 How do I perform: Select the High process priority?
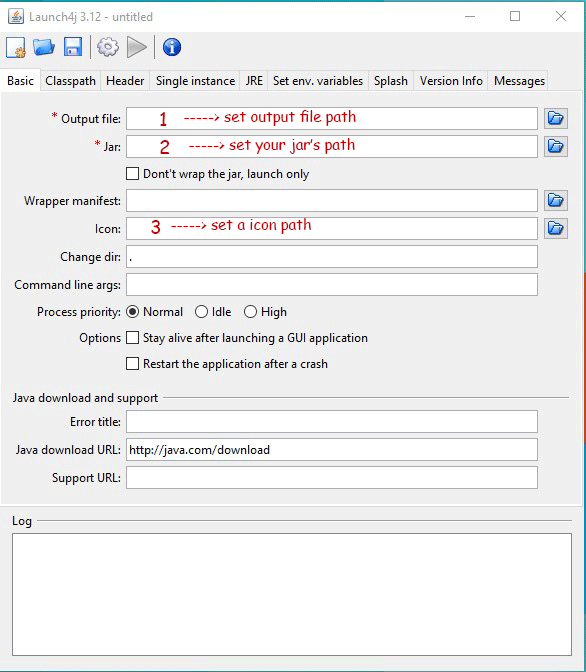point(250,312)
